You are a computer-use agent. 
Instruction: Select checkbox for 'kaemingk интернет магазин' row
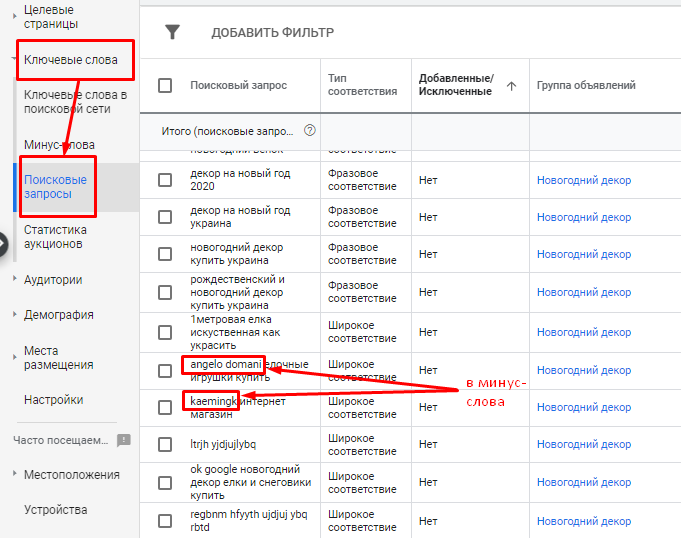click(165, 407)
